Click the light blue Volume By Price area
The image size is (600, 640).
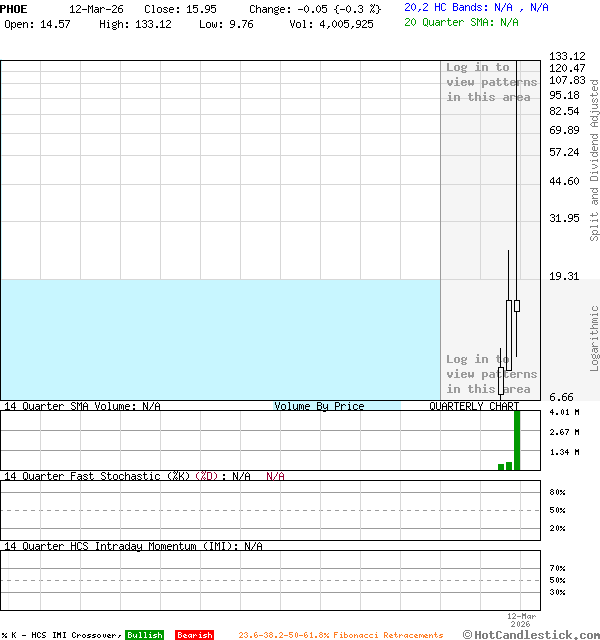220,340
